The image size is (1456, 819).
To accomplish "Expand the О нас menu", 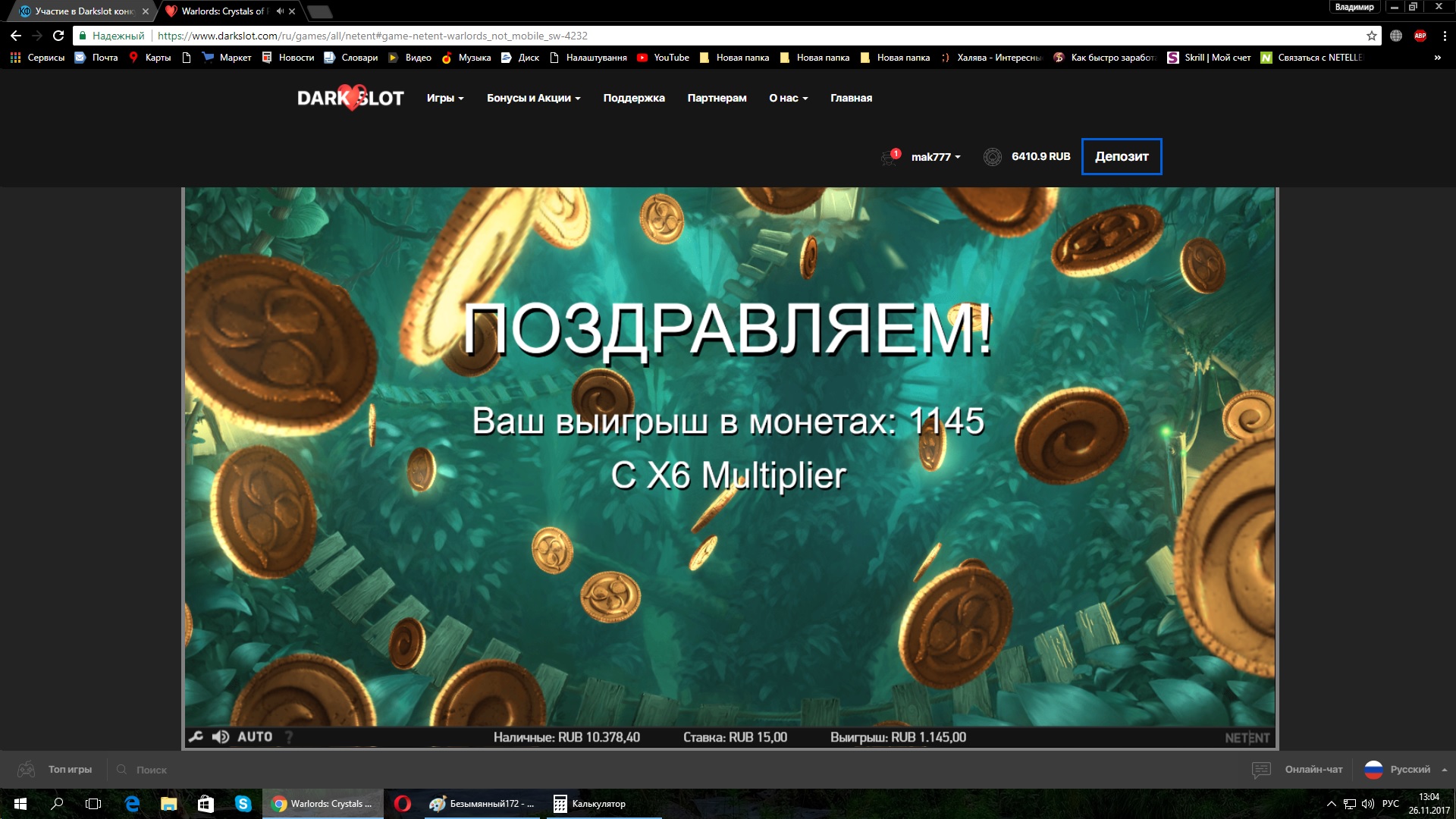I will [789, 98].
